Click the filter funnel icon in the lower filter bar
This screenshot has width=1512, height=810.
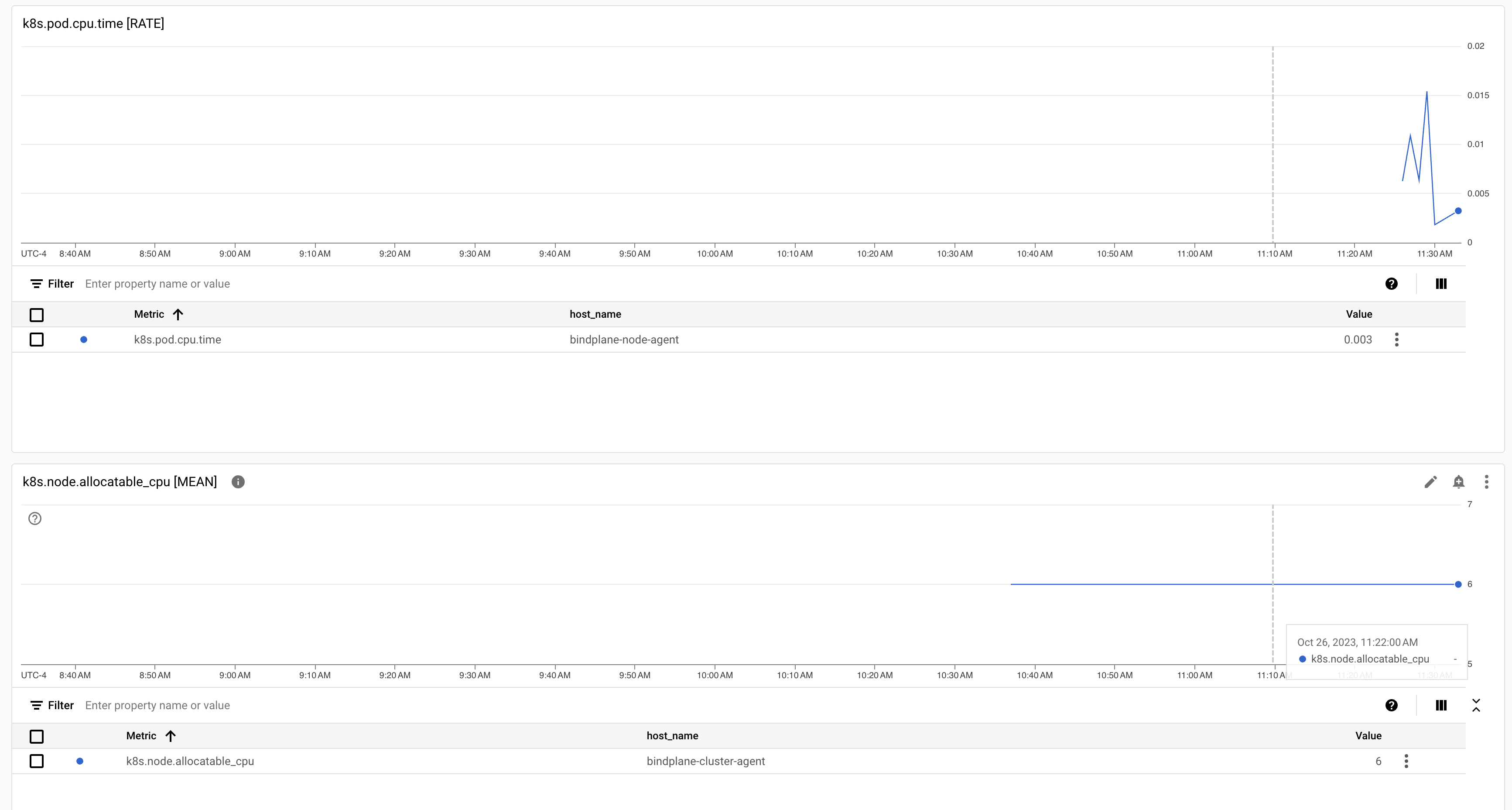click(36, 705)
